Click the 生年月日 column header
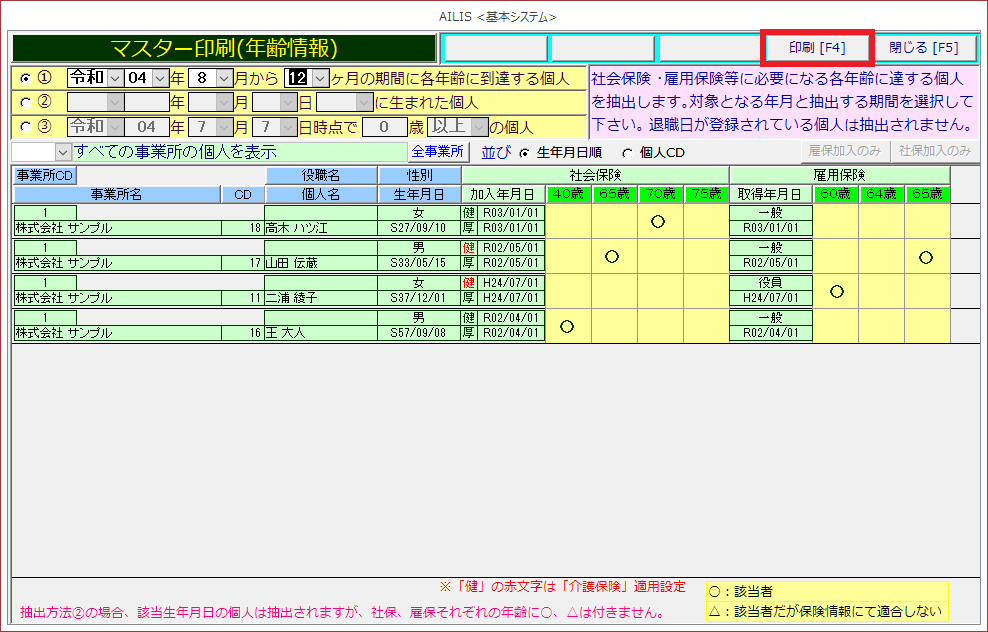Image resolution: width=988 pixels, height=632 pixels. (x=419, y=194)
